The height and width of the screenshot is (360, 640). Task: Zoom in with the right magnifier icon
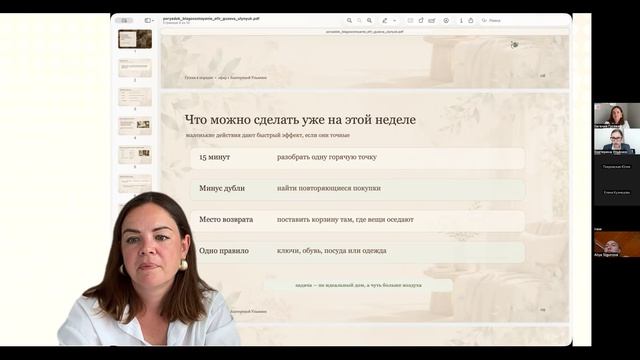369,20
